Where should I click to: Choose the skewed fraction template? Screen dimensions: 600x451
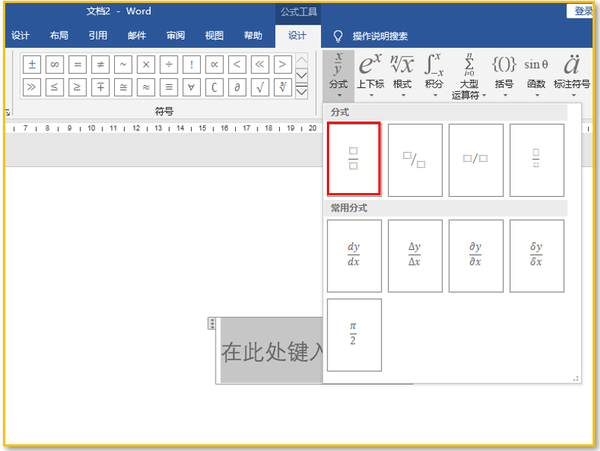[415, 160]
